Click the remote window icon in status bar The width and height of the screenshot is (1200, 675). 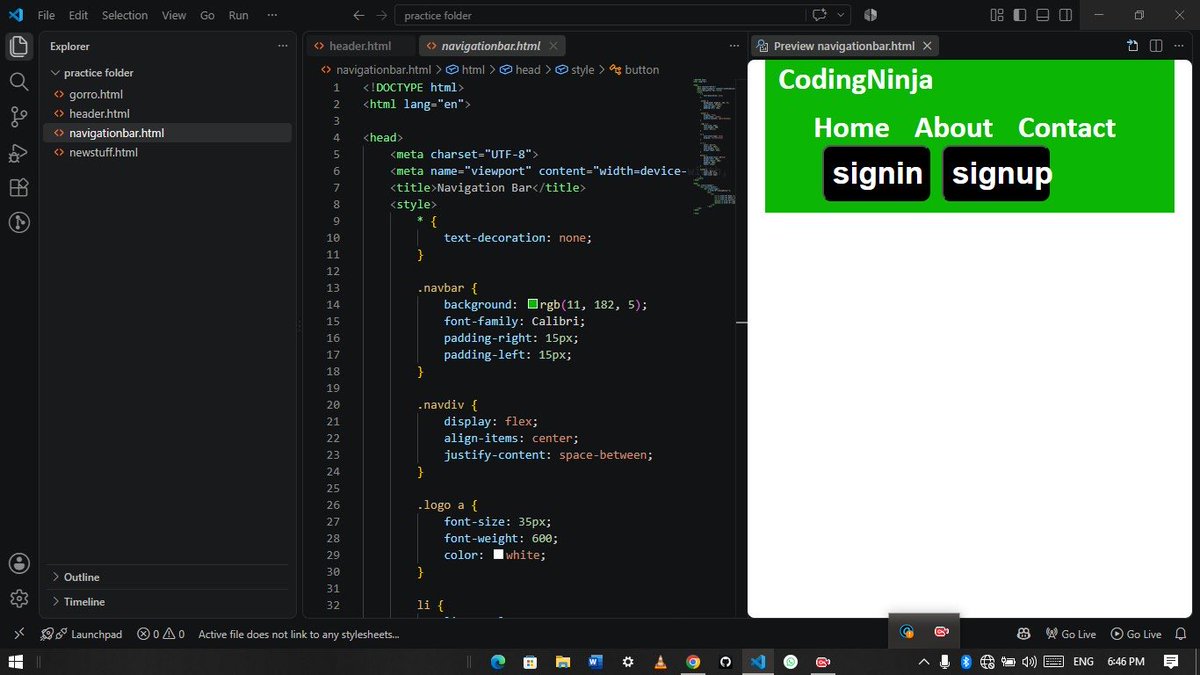point(18,634)
